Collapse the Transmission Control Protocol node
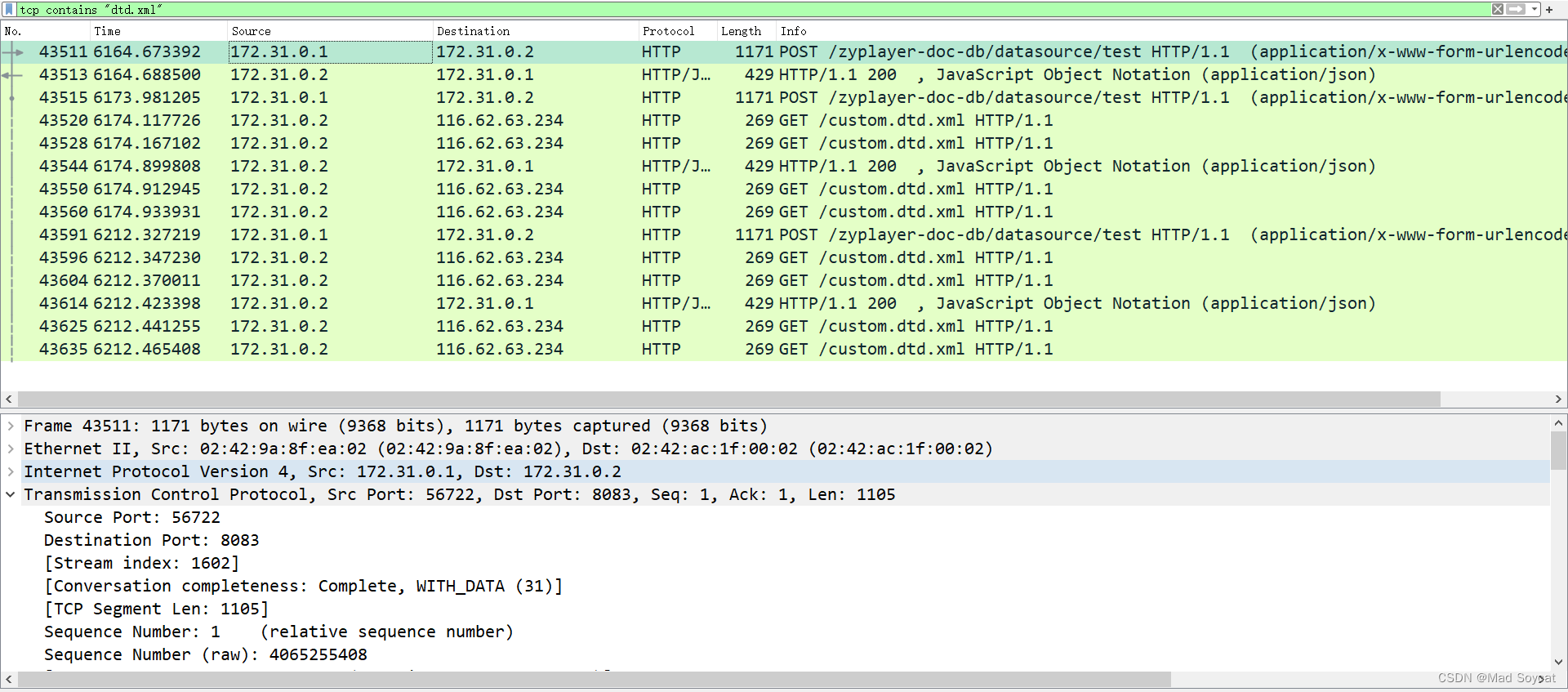The image size is (1568, 692). pos(11,494)
